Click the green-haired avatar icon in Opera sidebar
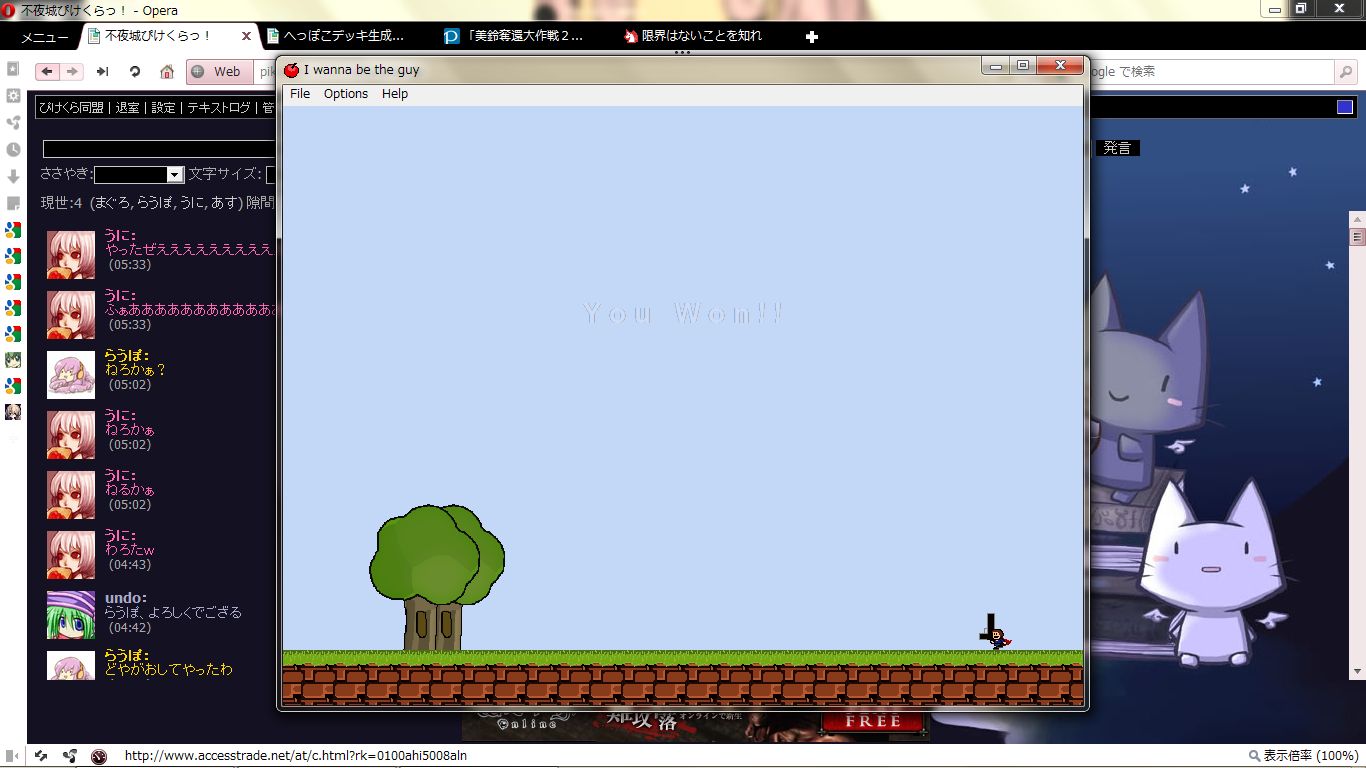The image size is (1366, 768). [x=13, y=360]
